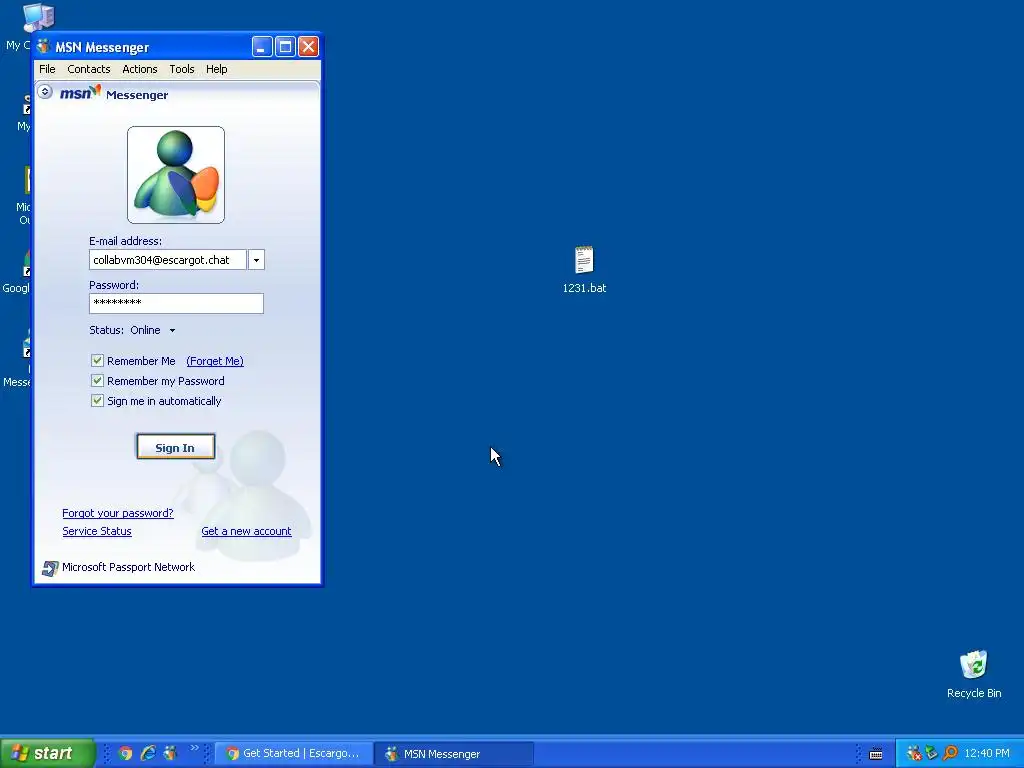
Task: Show more quick launch items chevron
Action: 194,748
